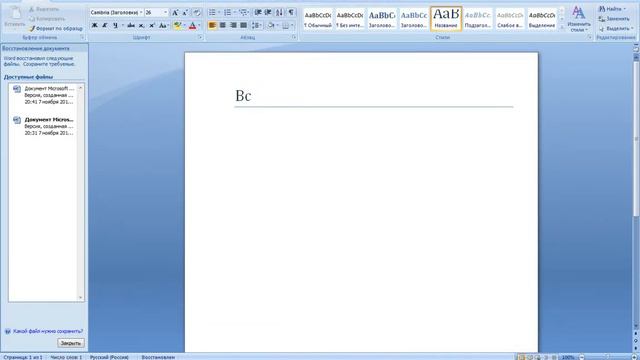Click the shading paint bucket icon
This screenshot has height=360, width=640.
point(271,25)
